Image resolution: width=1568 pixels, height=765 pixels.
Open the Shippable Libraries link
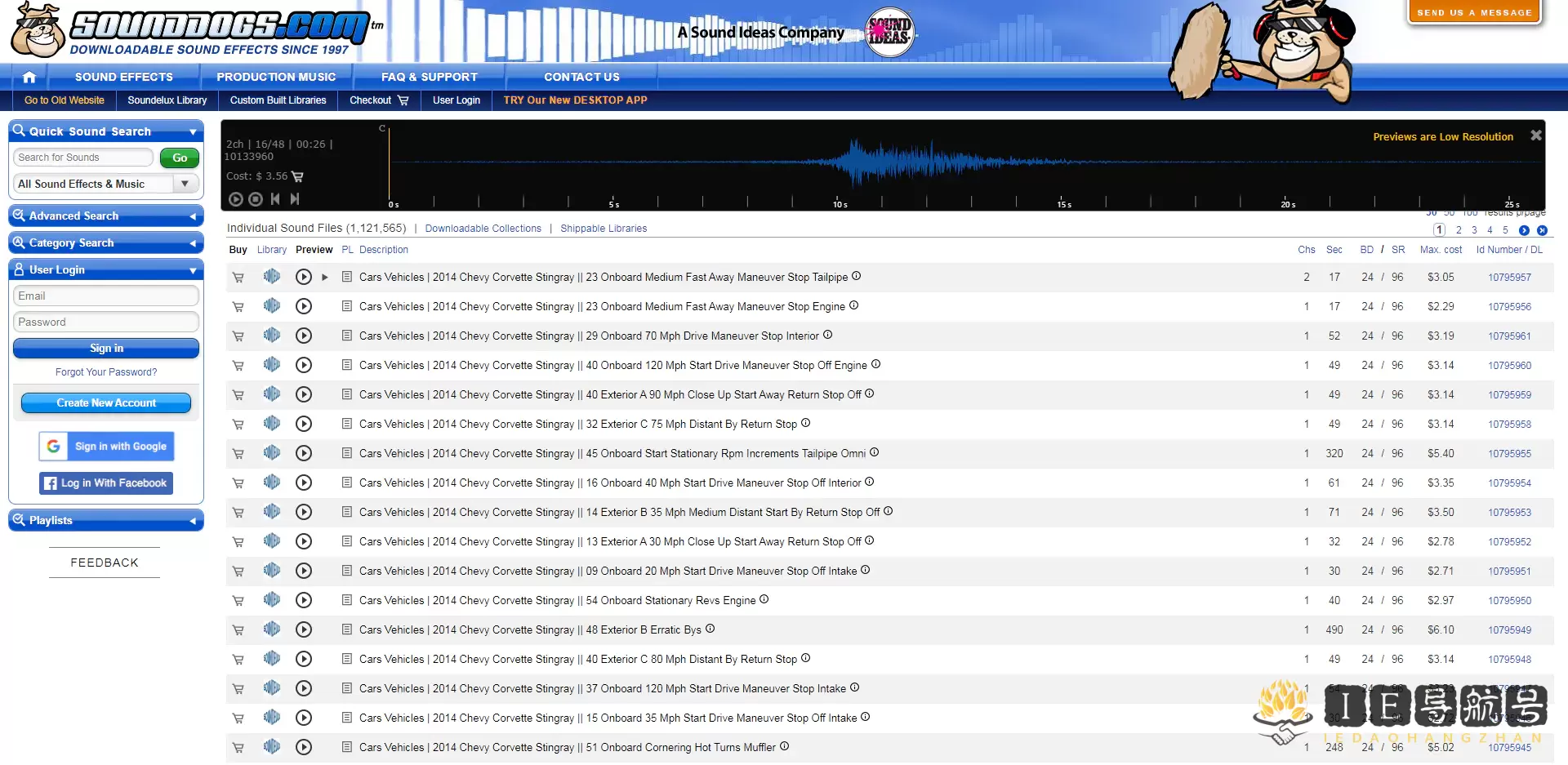click(x=604, y=229)
